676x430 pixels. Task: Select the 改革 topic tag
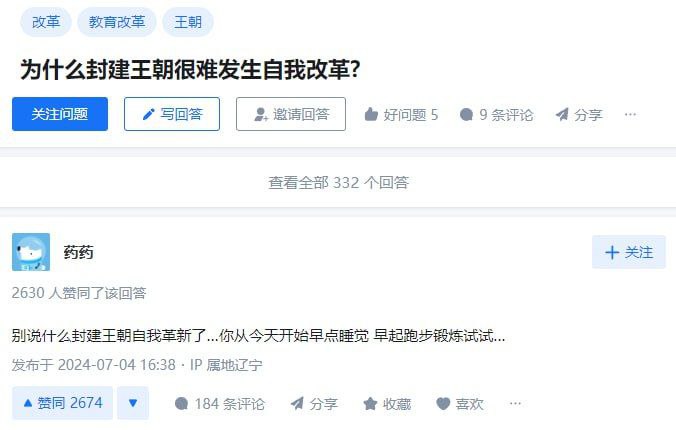click(x=46, y=22)
